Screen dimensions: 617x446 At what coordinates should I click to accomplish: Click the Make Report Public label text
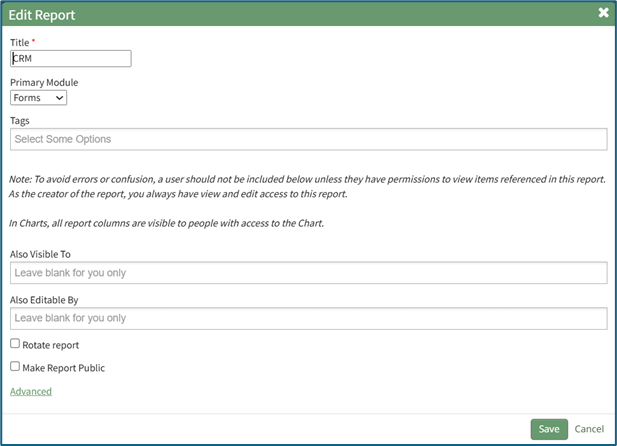64,368
